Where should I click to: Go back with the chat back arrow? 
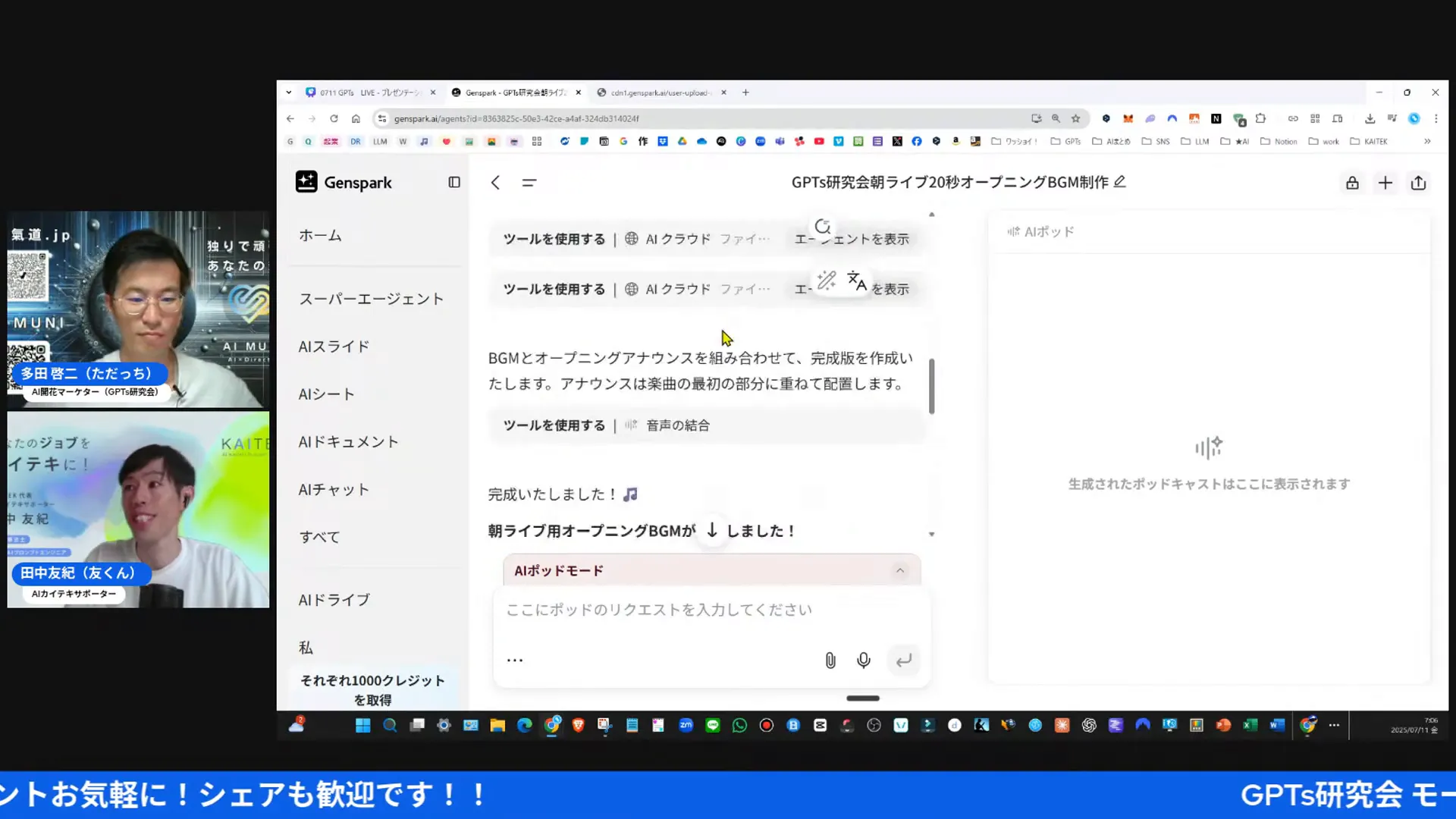(x=495, y=183)
